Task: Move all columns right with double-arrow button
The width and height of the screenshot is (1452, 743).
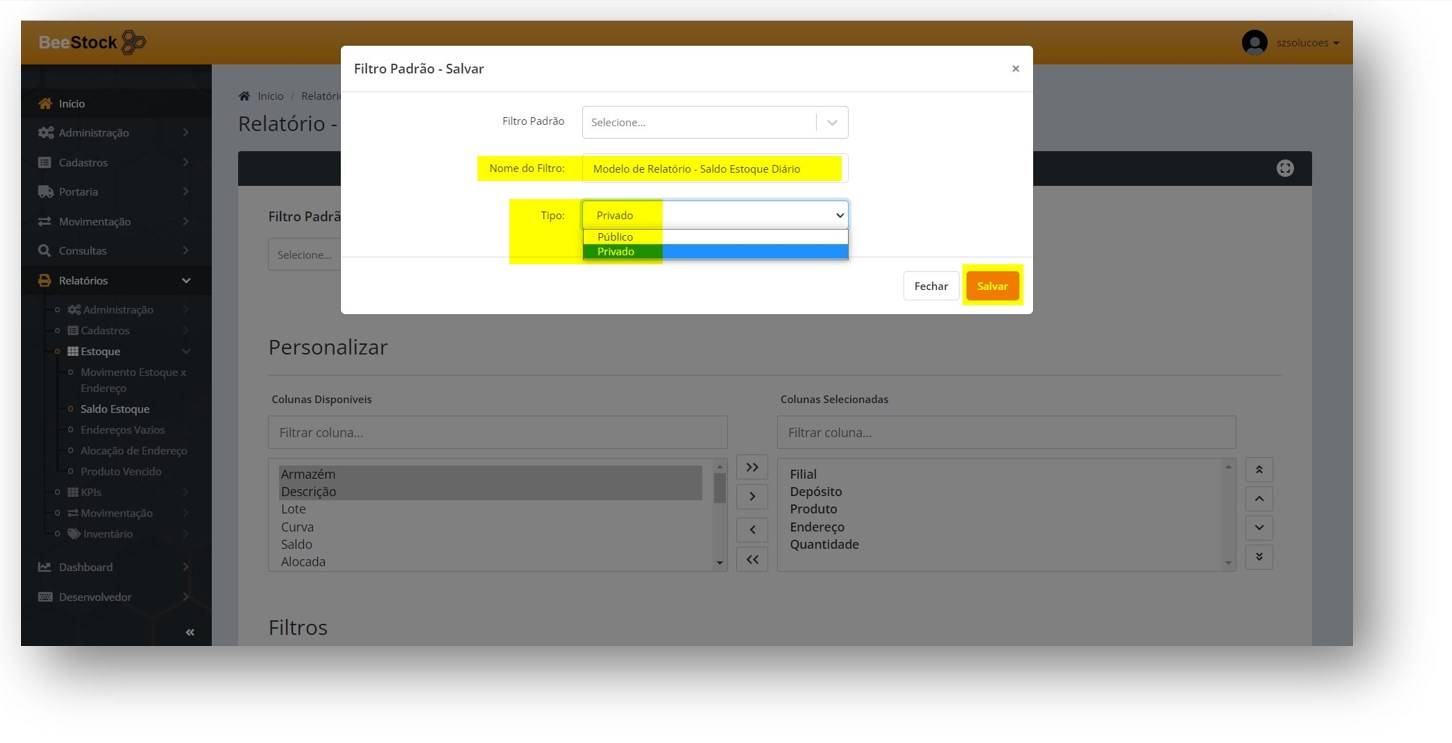Action: [752, 468]
